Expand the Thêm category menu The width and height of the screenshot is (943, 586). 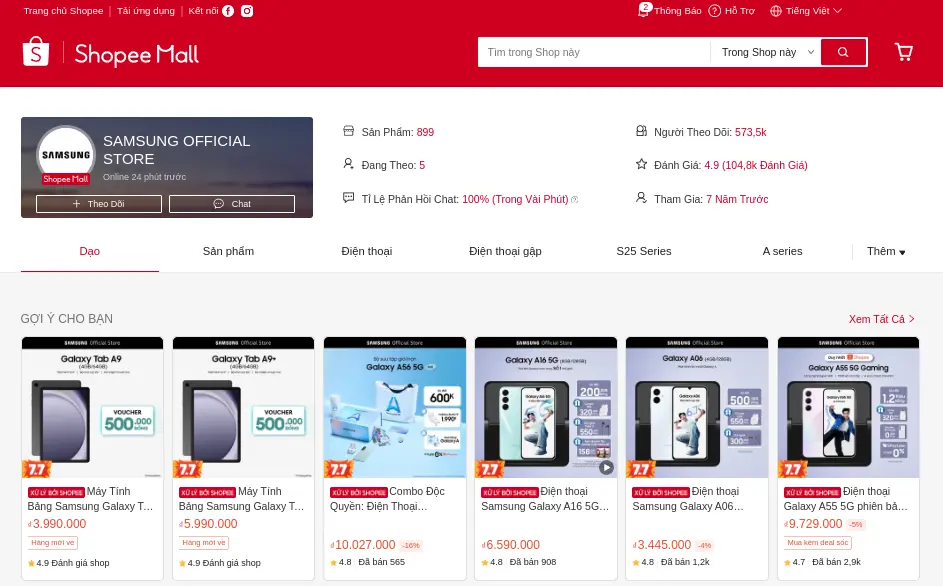pos(885,252)
